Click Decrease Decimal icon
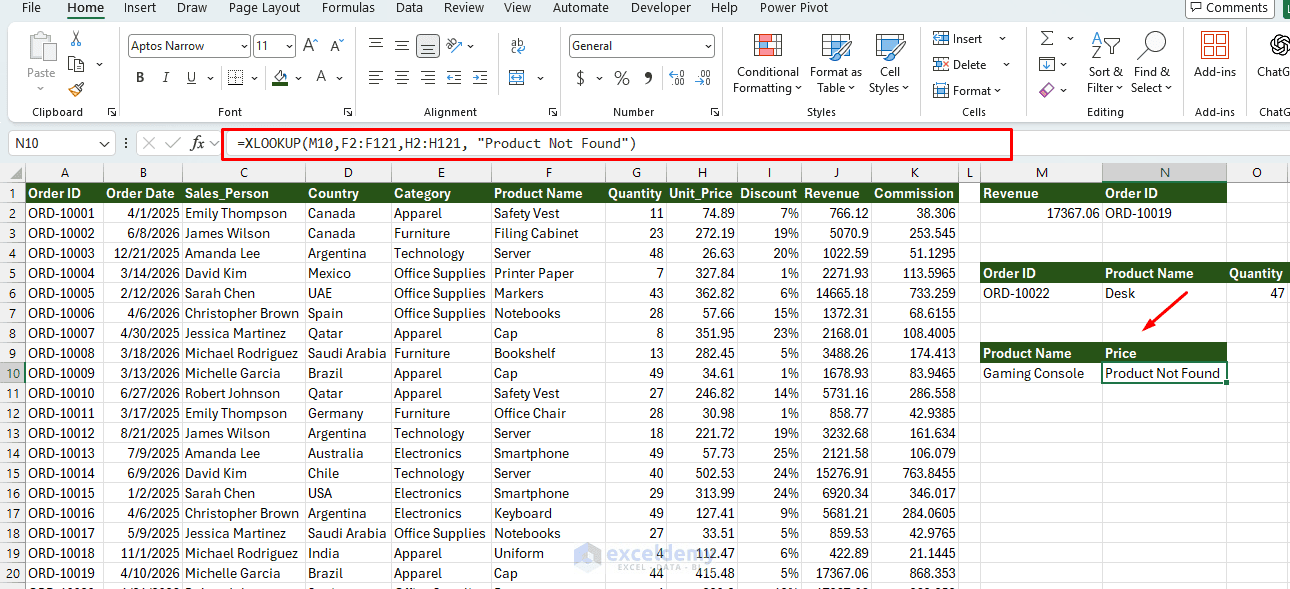1290x589 pixels. click(x=704, y=78)
